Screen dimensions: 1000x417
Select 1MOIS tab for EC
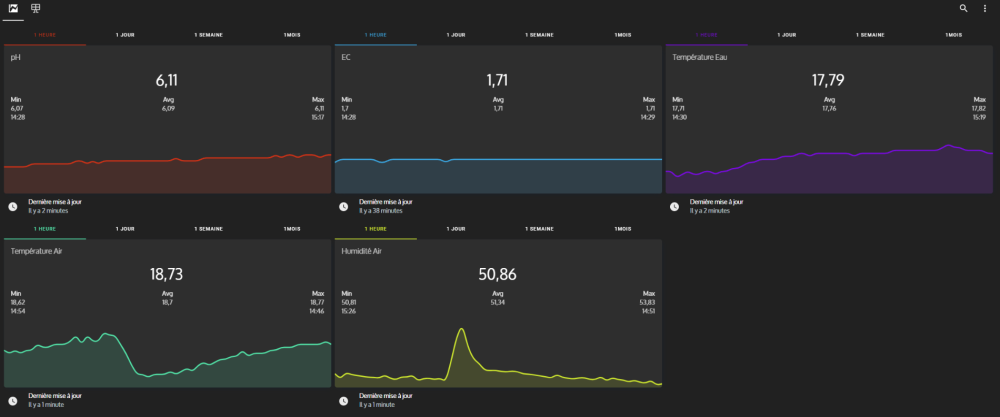tap(623, 35)
